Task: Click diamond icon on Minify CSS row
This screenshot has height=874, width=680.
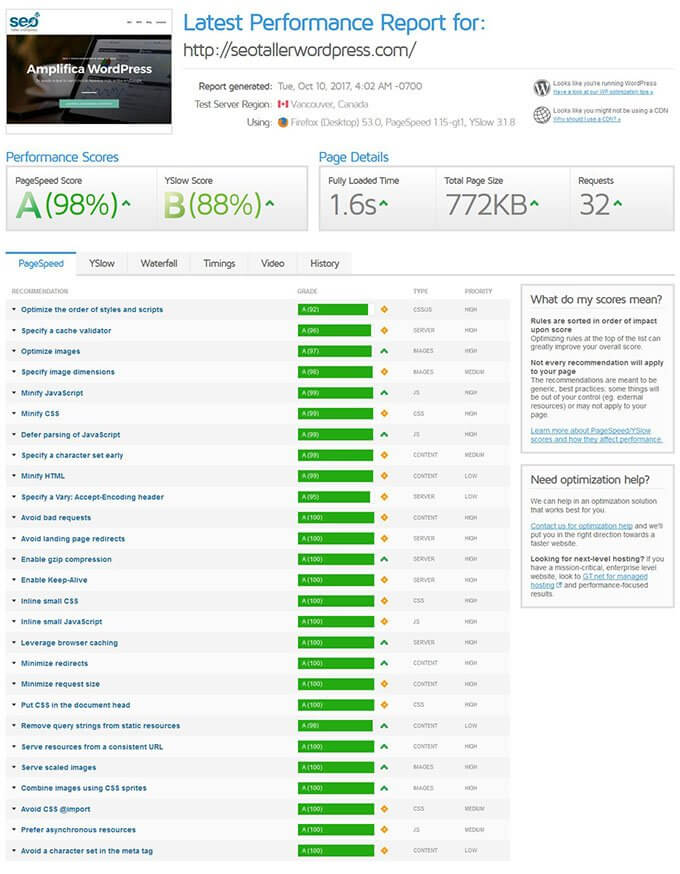Action: (x=384, y=414)
